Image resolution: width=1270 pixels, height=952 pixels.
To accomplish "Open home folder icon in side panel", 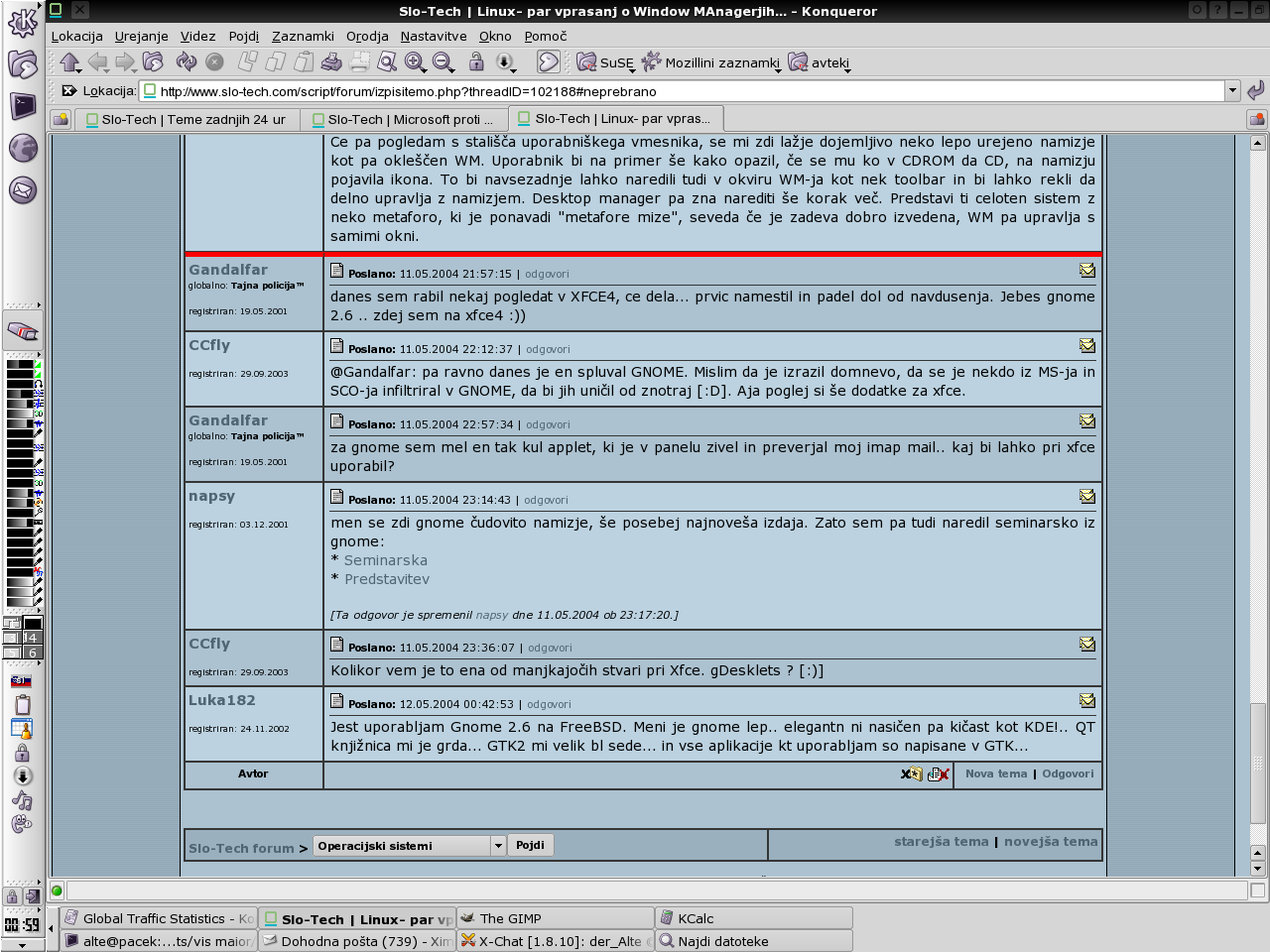I will 23,64.
